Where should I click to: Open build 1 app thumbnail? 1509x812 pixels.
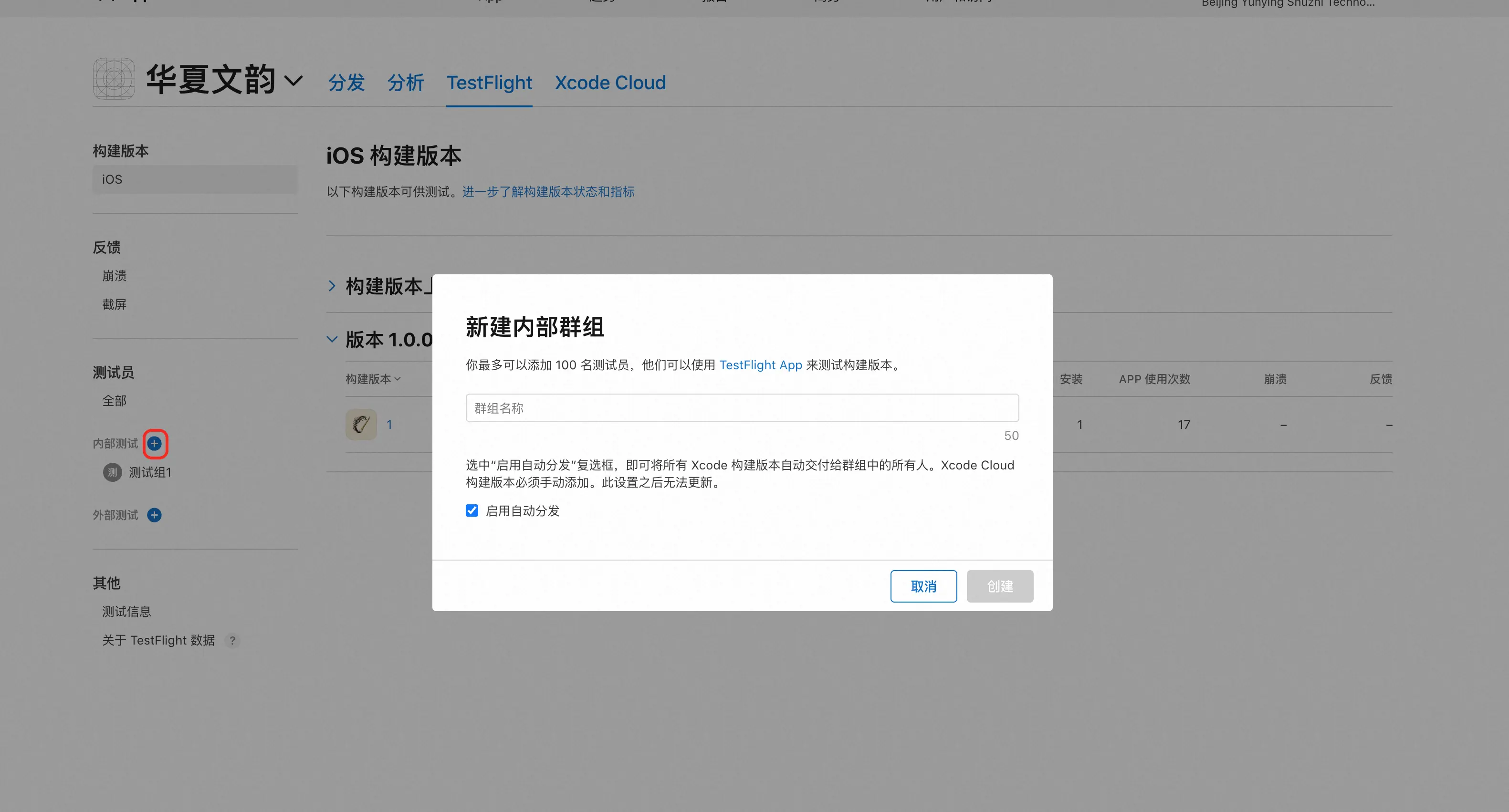[361, 425]
